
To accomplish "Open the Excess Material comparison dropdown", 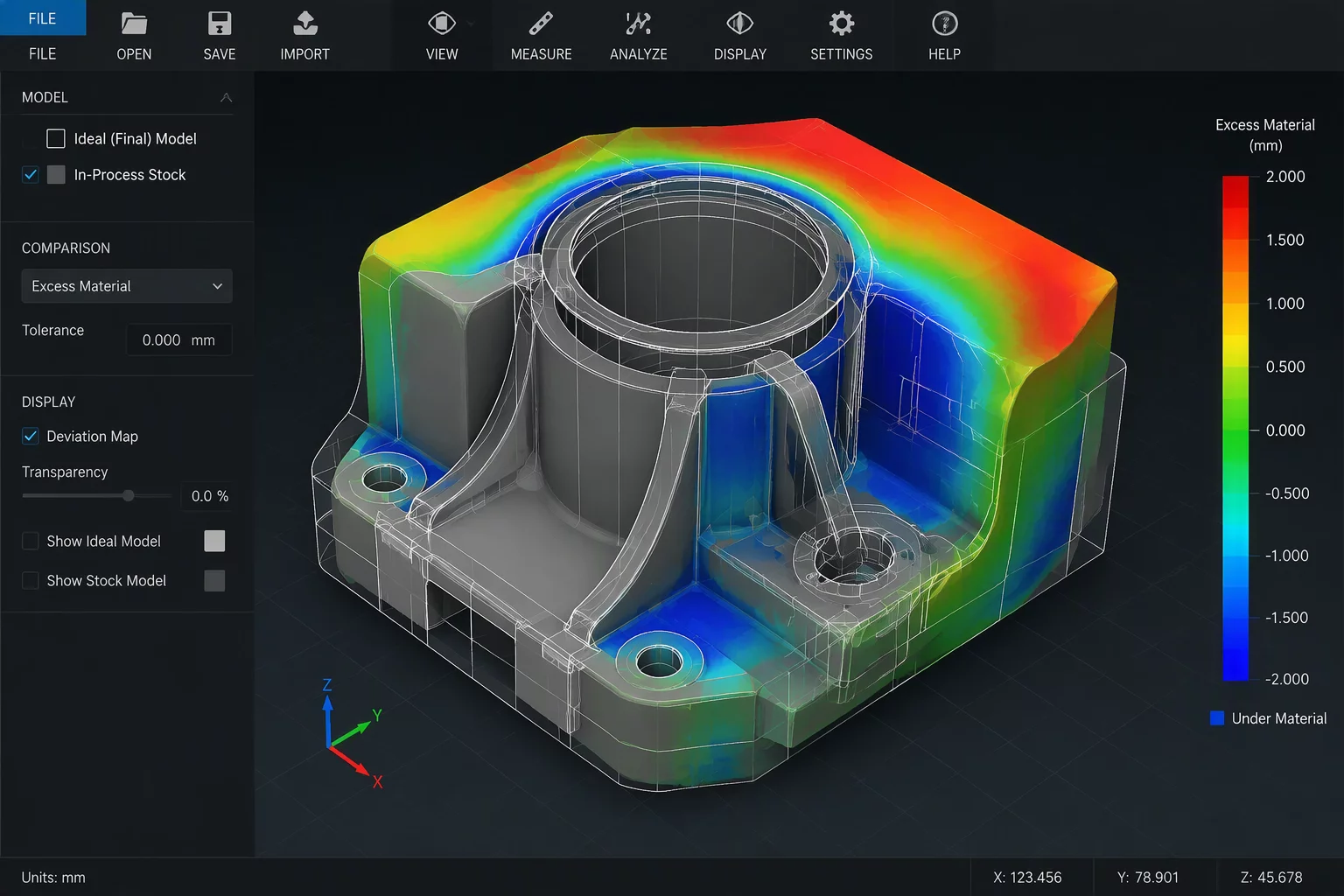I will [127, 286].
